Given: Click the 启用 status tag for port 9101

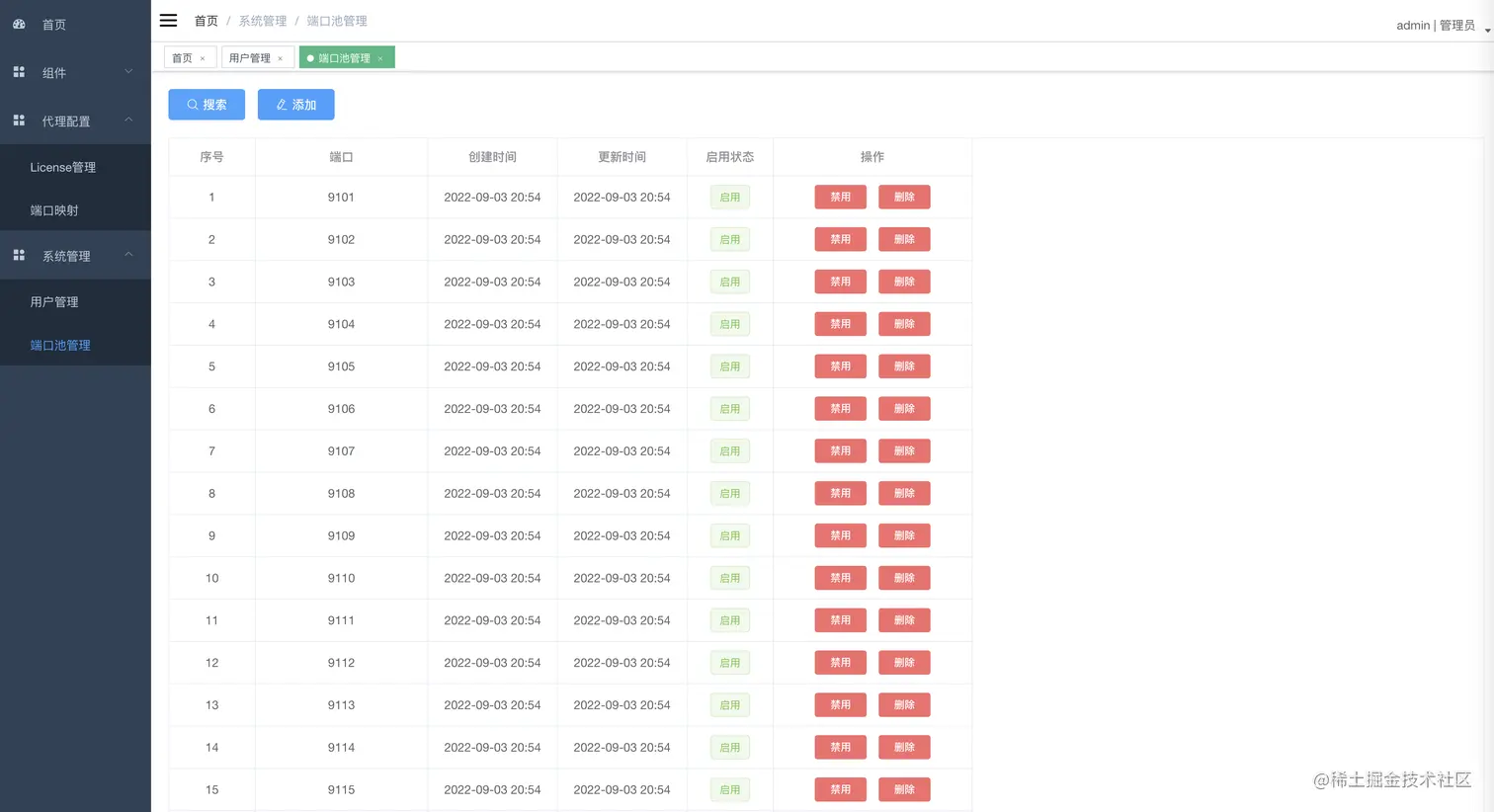Looking at the screenshot, I should pos(730,197).
